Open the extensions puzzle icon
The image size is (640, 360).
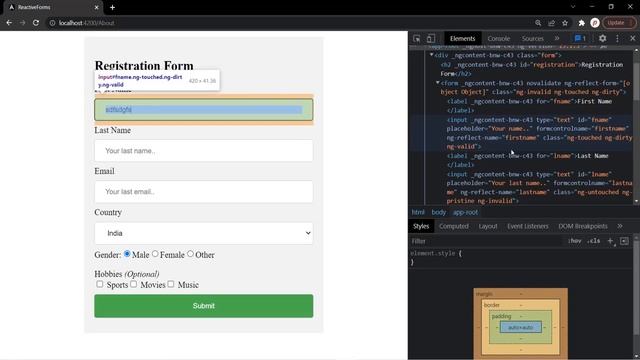tap(582, 23)
